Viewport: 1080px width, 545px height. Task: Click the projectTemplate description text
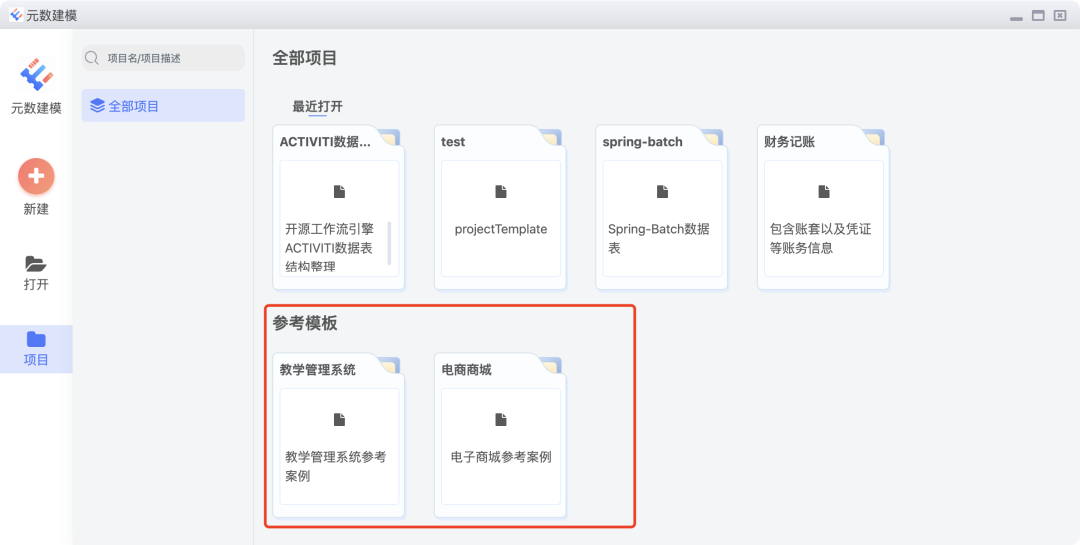click(x=501, y=229)
